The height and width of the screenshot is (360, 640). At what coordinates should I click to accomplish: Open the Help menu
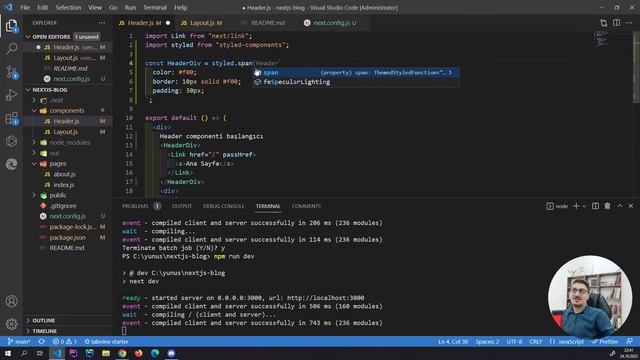180,7
